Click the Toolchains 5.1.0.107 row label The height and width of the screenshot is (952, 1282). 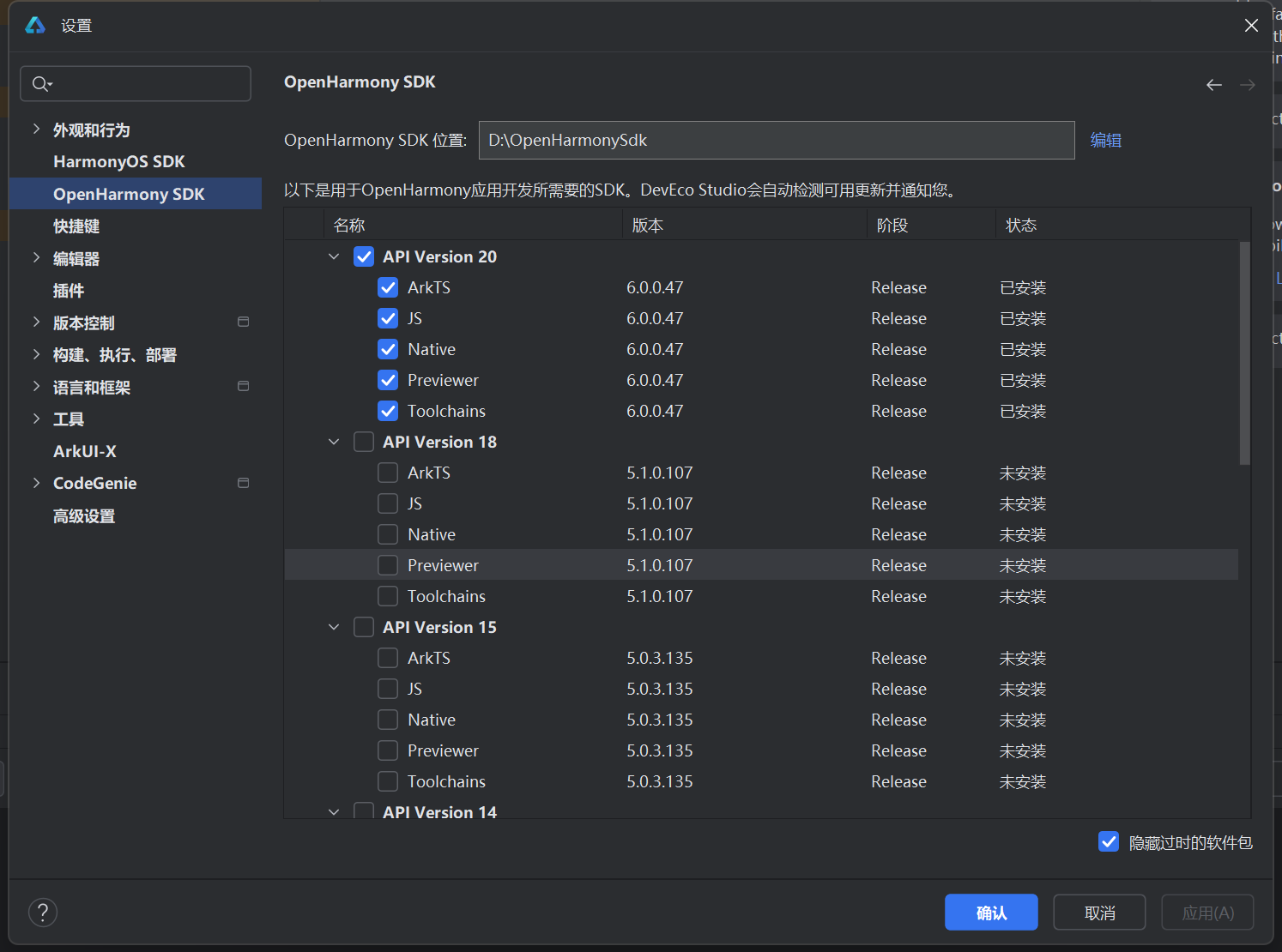click(x=446, y=596)
